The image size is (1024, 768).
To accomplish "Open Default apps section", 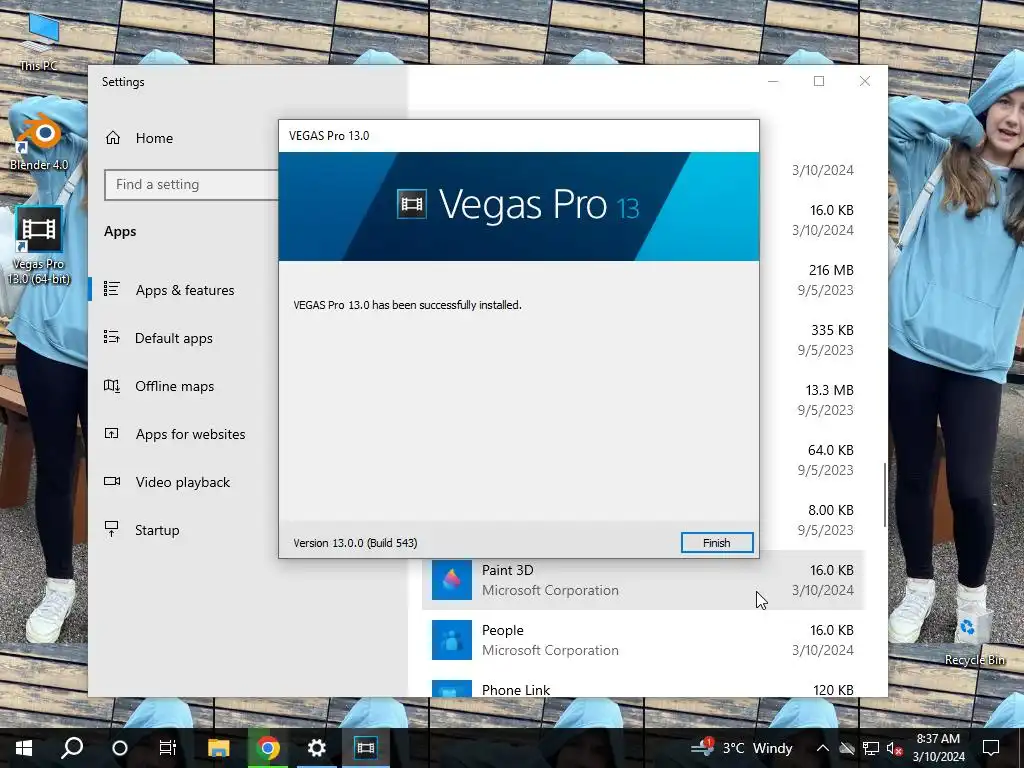I will pos(174,338).
